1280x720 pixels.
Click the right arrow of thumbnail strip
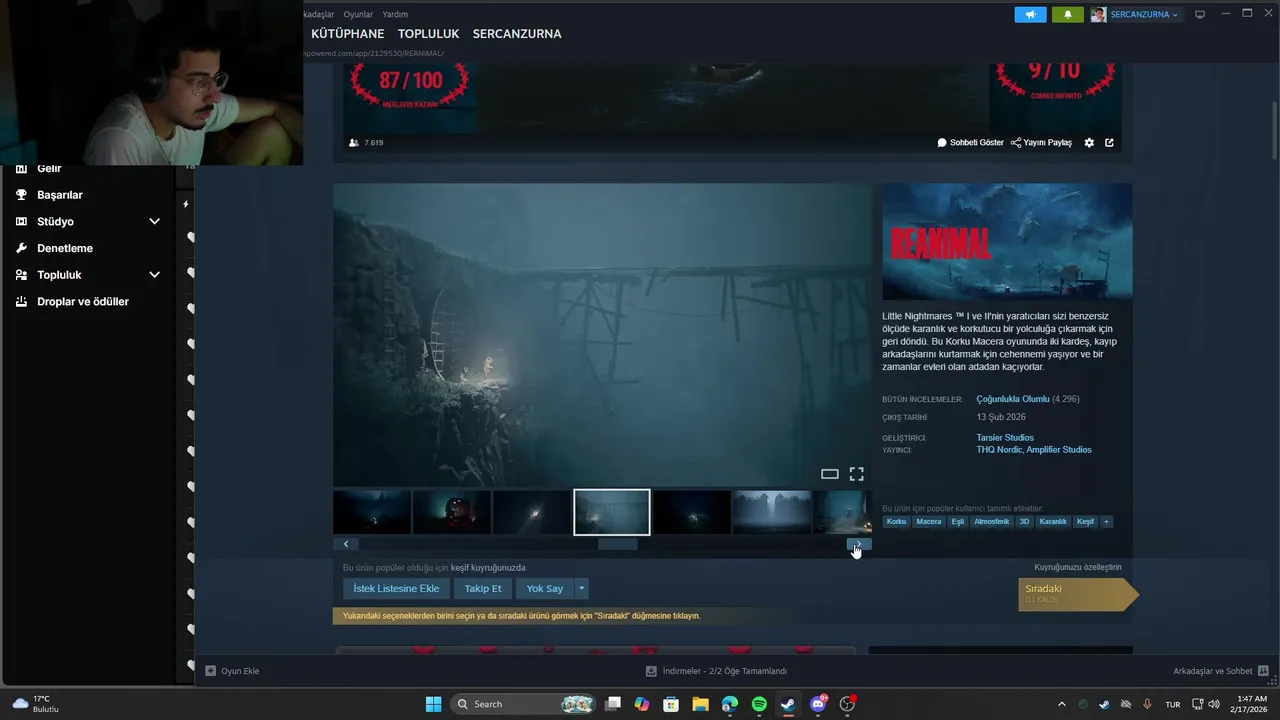tap(859, 544)
